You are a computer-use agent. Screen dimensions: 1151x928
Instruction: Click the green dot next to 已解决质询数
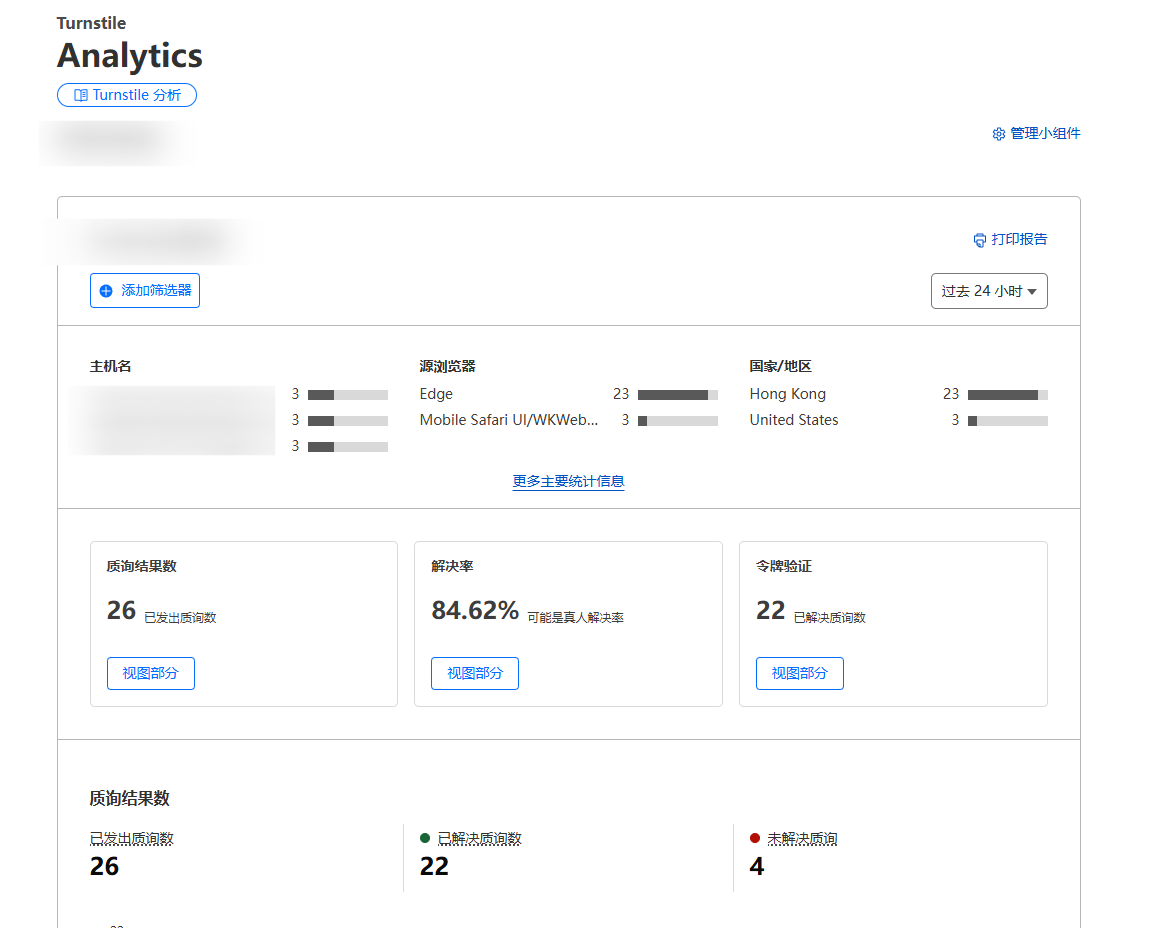tap(425, 838)
